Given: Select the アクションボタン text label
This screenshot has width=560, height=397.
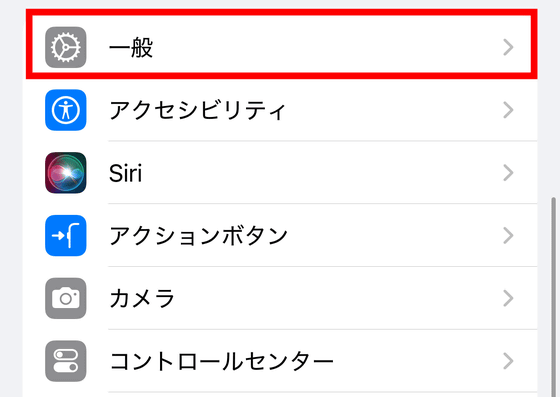Looking at the screenshot, I should [x=199, y=236].
